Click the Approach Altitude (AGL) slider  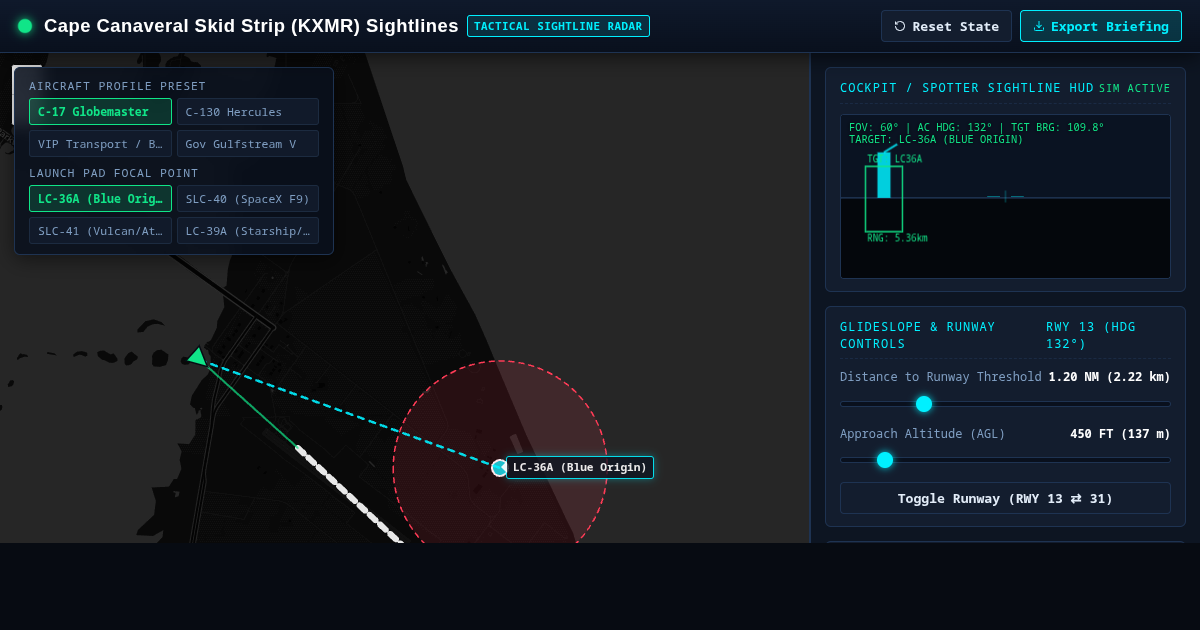point(1005,460)
